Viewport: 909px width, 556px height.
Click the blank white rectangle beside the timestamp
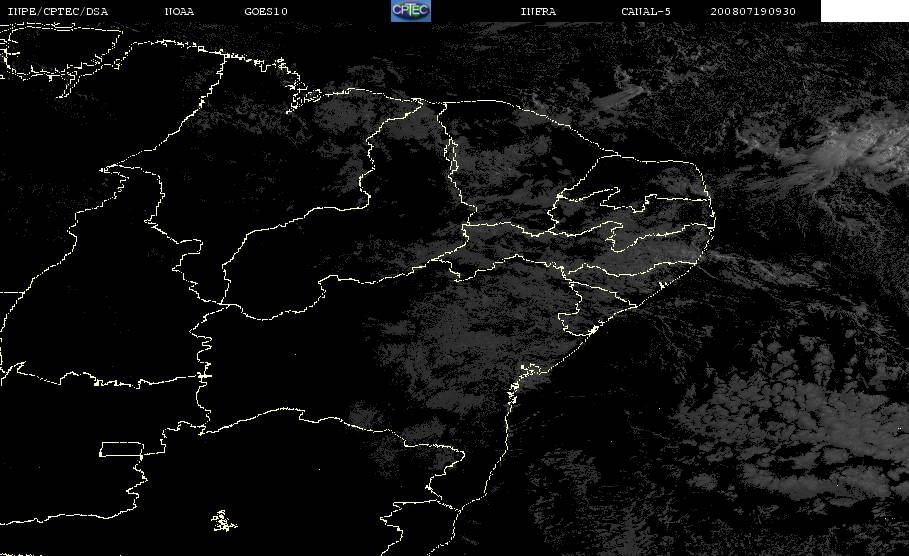pos(864,11)
